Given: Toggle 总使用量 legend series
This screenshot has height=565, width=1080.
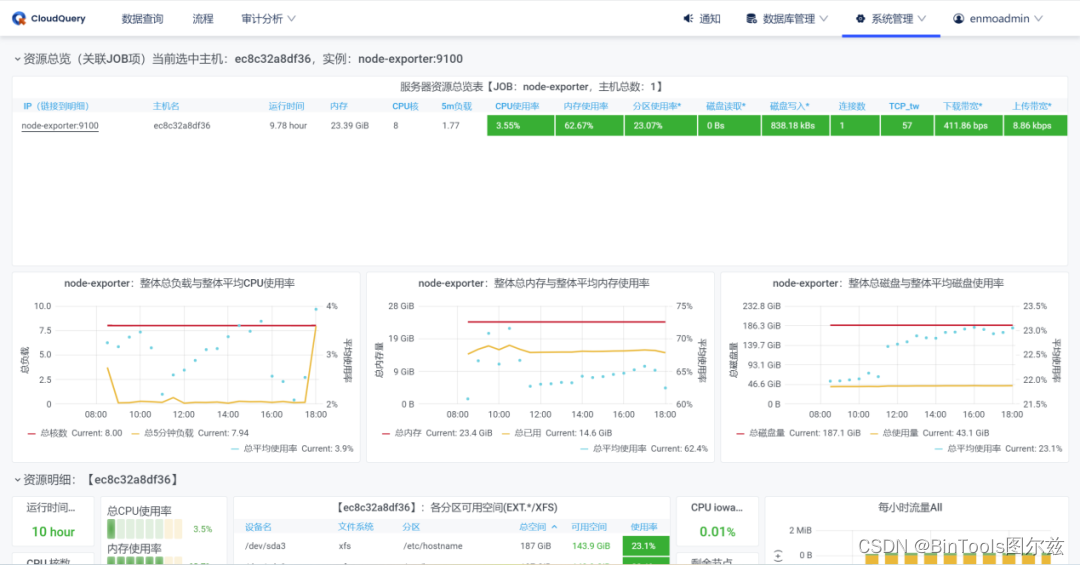Looking at the screenshot, I should [900, 433].
